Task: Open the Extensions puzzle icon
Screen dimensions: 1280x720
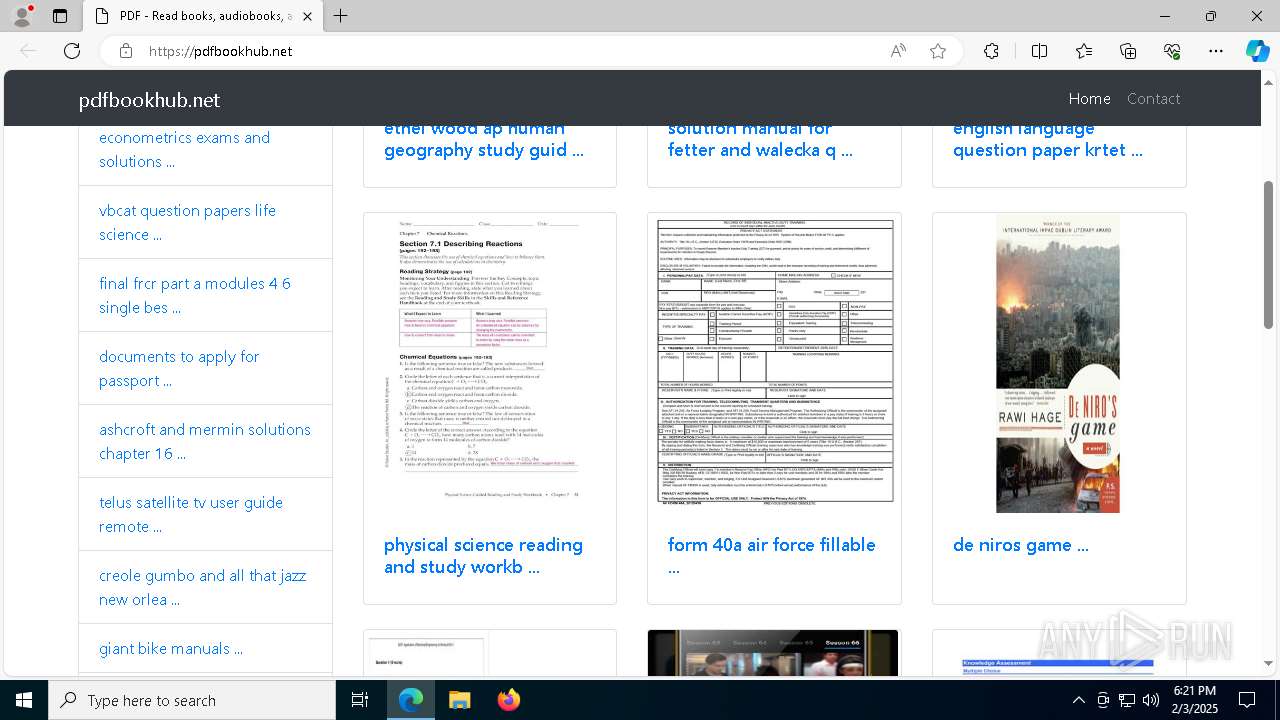Action: (x=991, y=51)
